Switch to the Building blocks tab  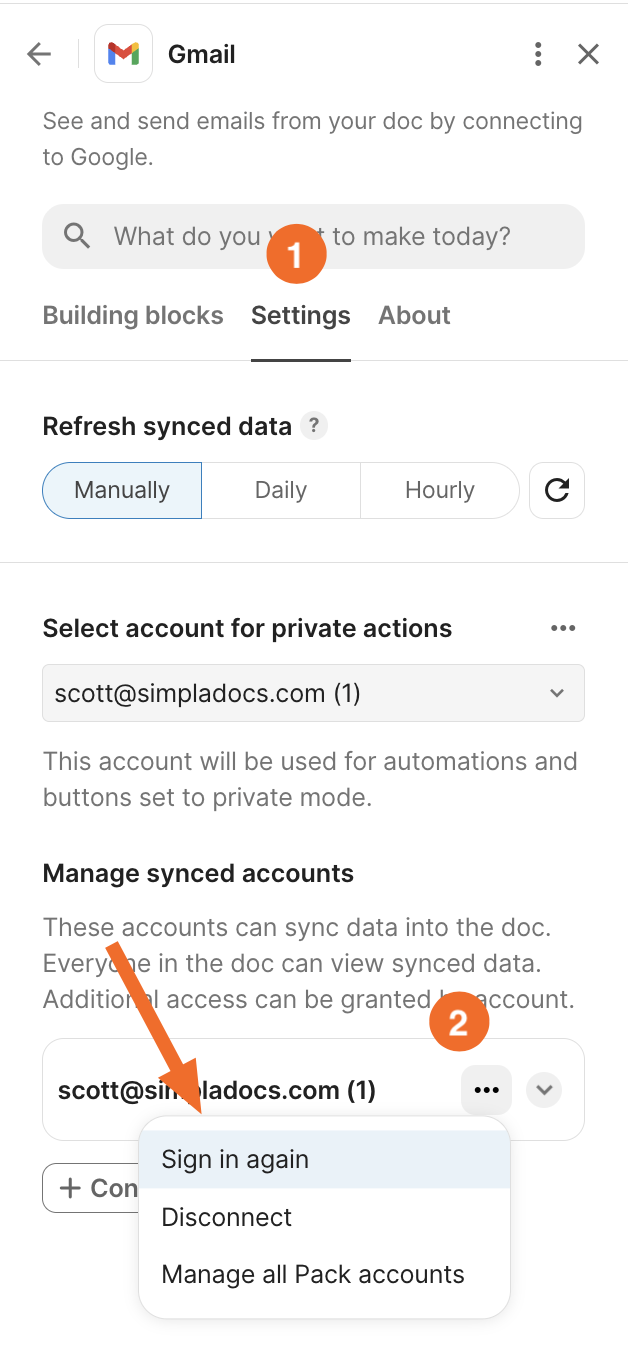133,316
